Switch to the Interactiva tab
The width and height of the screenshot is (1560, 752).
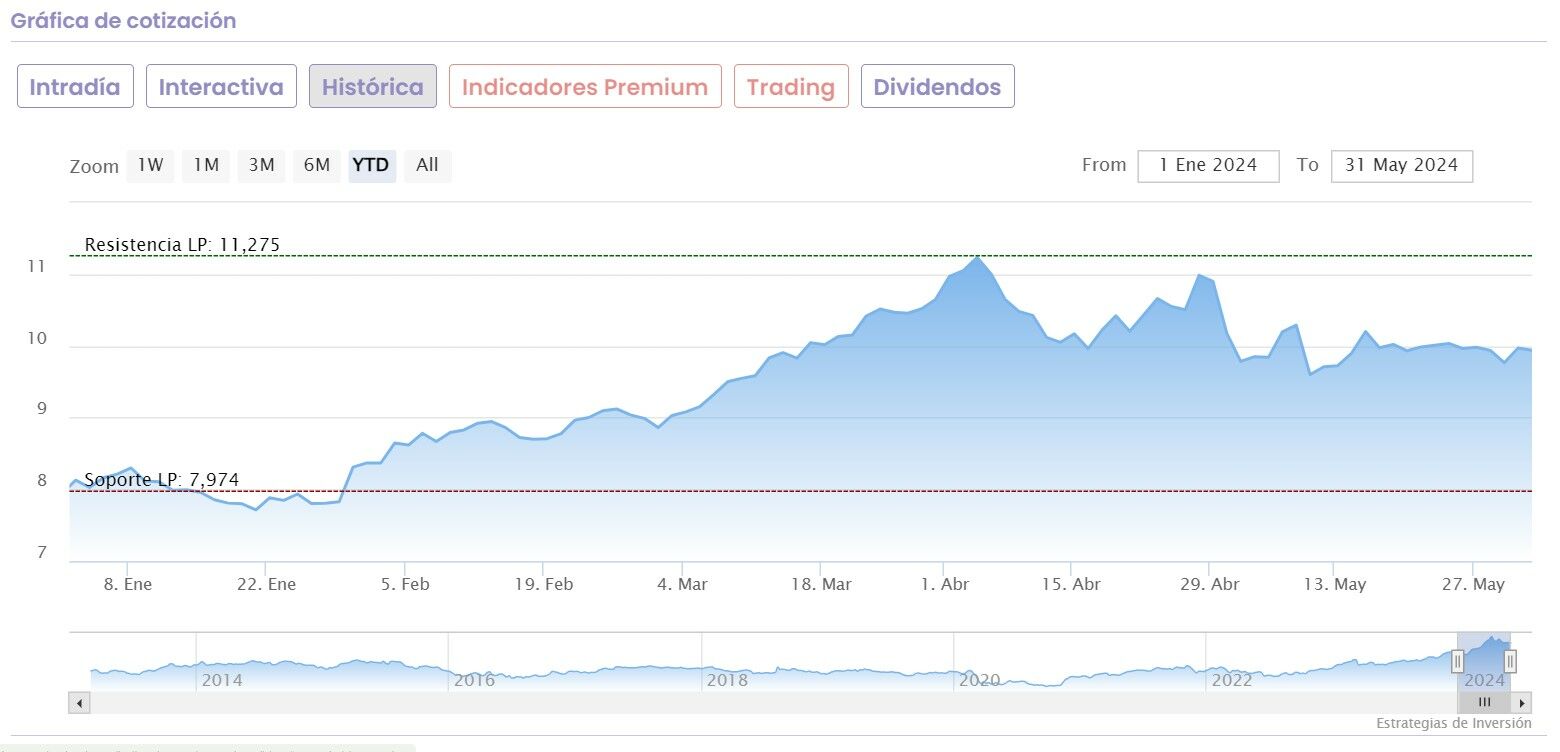221,87
